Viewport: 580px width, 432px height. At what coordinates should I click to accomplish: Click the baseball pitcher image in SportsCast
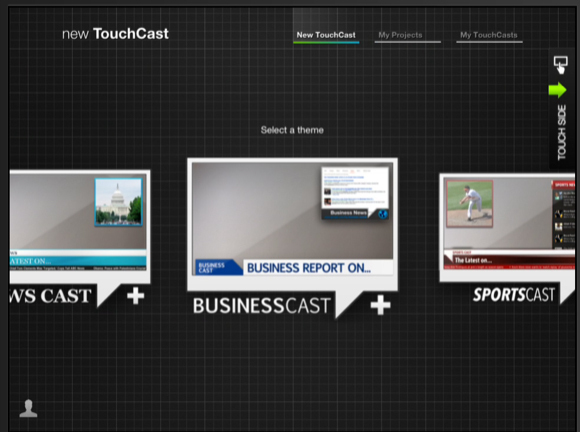click(469, 203)
